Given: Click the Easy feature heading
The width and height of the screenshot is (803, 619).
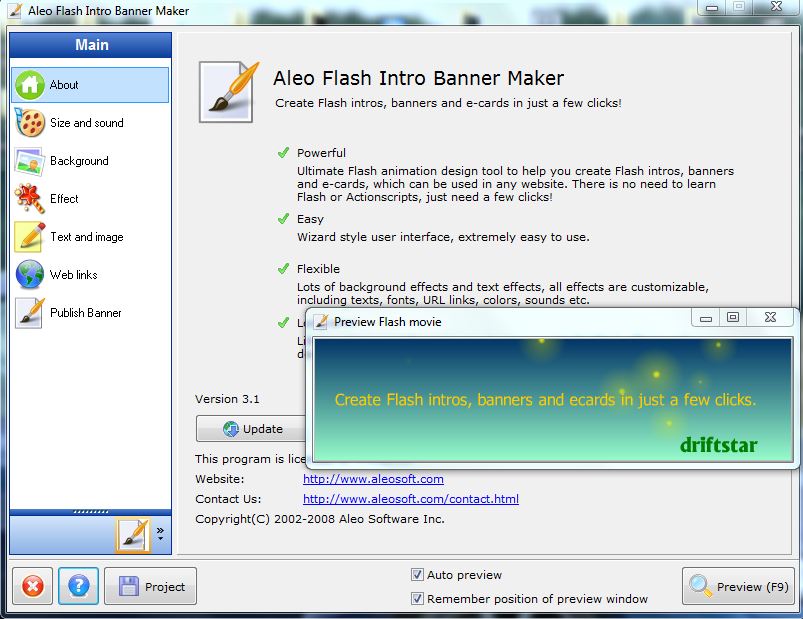Looking at the screenshot, I should 310,219.
